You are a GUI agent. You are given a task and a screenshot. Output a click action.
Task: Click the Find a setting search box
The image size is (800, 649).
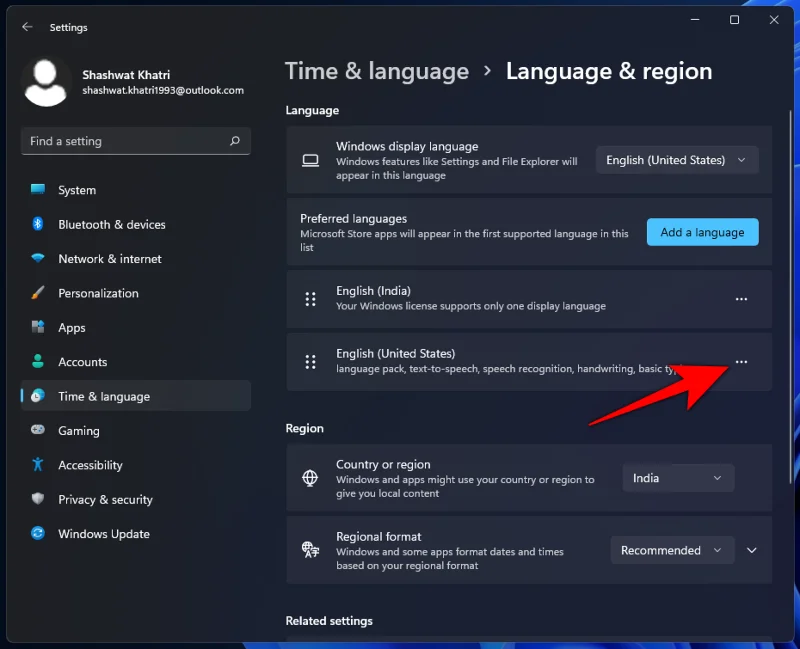[135, 141]
